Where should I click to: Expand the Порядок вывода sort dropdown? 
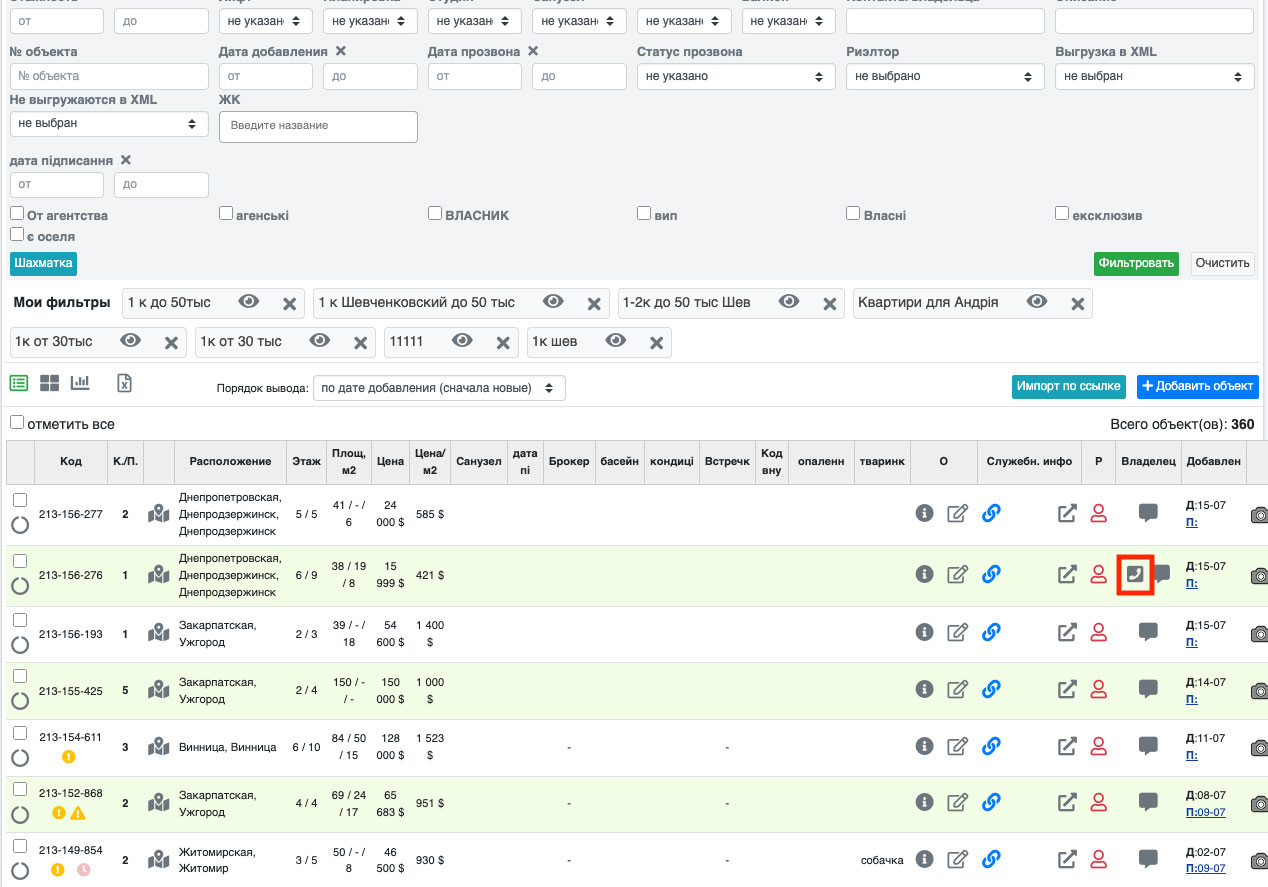(x=439, y=388)
